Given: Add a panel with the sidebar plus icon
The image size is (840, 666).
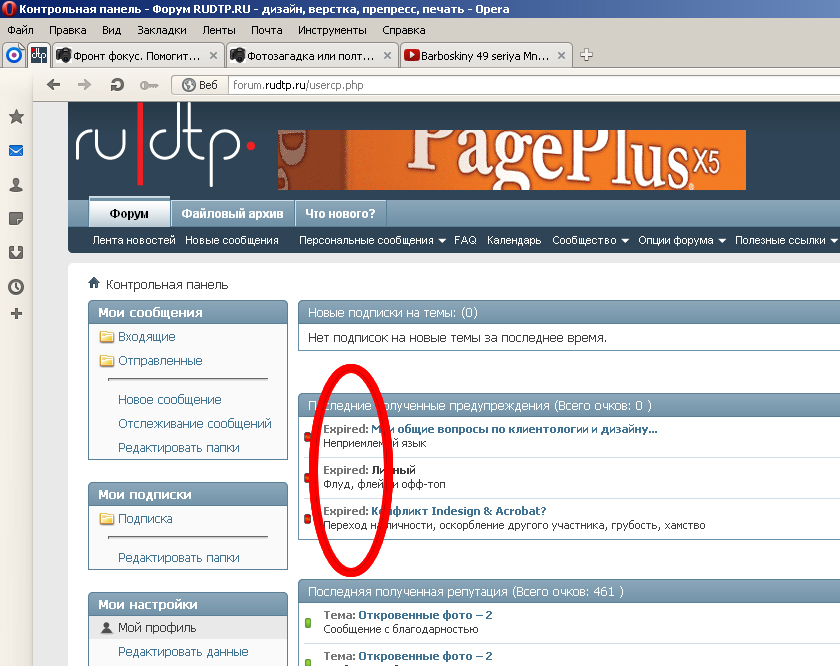Looking at the screenshot, I should coord(17,313).
